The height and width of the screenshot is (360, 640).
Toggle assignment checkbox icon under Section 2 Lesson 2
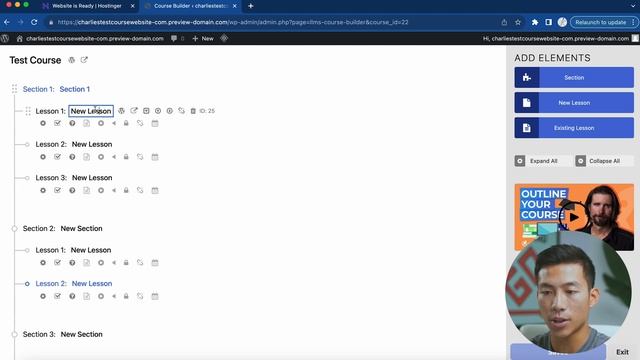click(57, 296)
